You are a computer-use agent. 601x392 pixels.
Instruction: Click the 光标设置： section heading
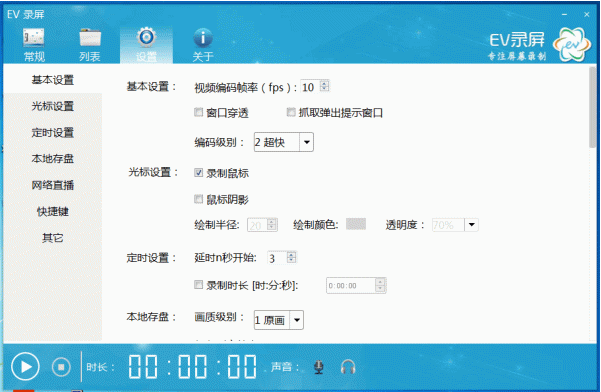click(x=153, y=172)
